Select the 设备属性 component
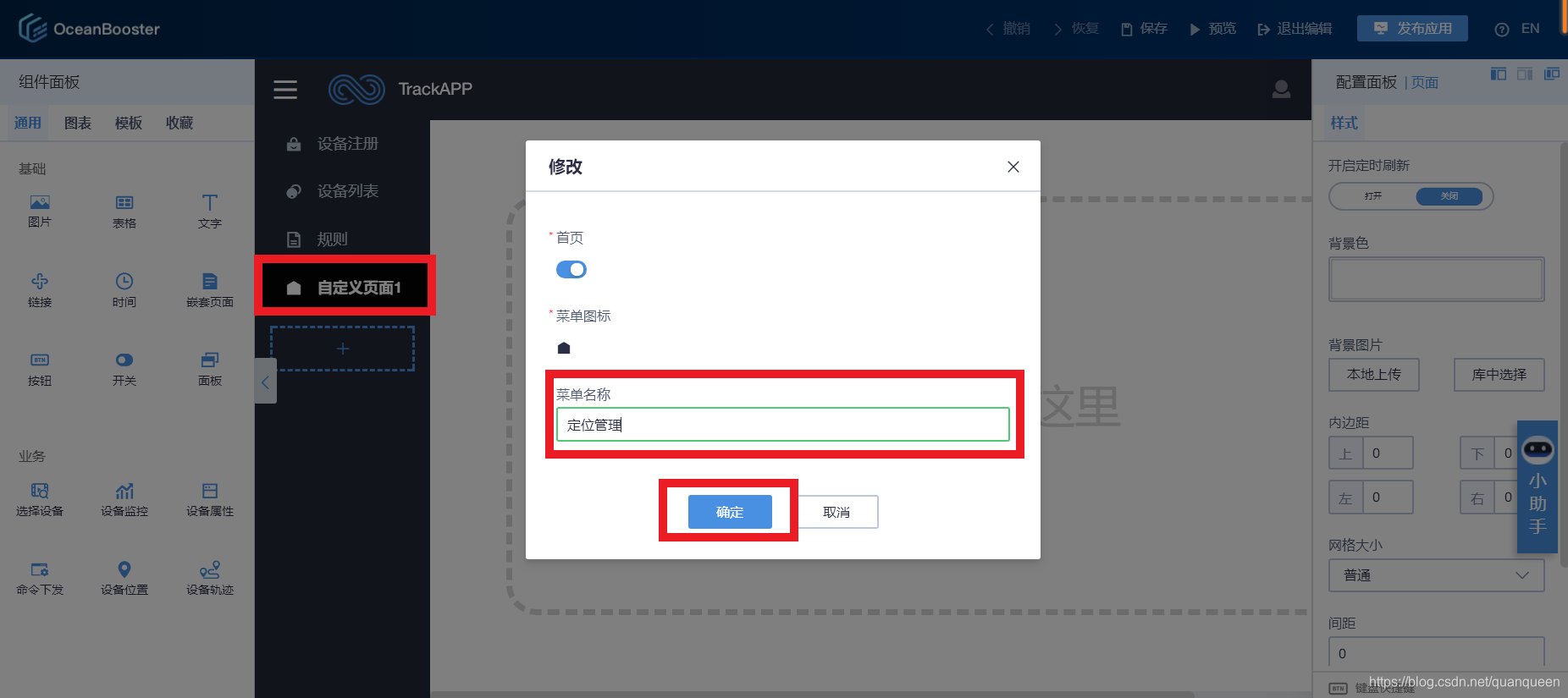 [210, 499]
